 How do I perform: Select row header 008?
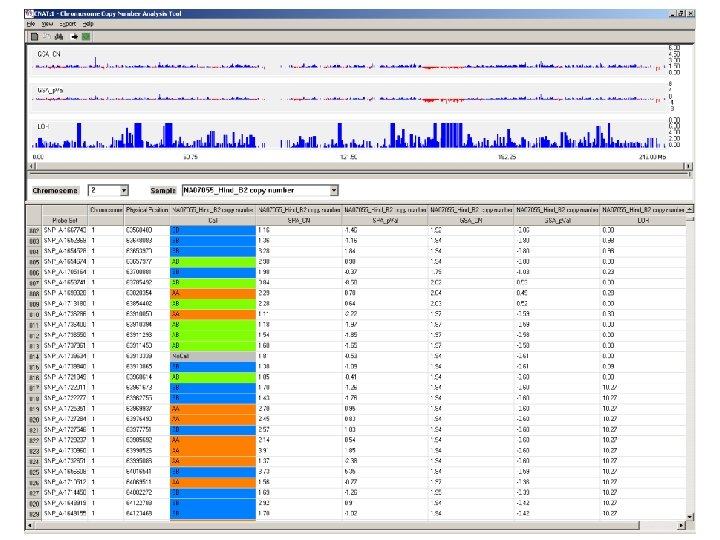[x=34, y=293]
